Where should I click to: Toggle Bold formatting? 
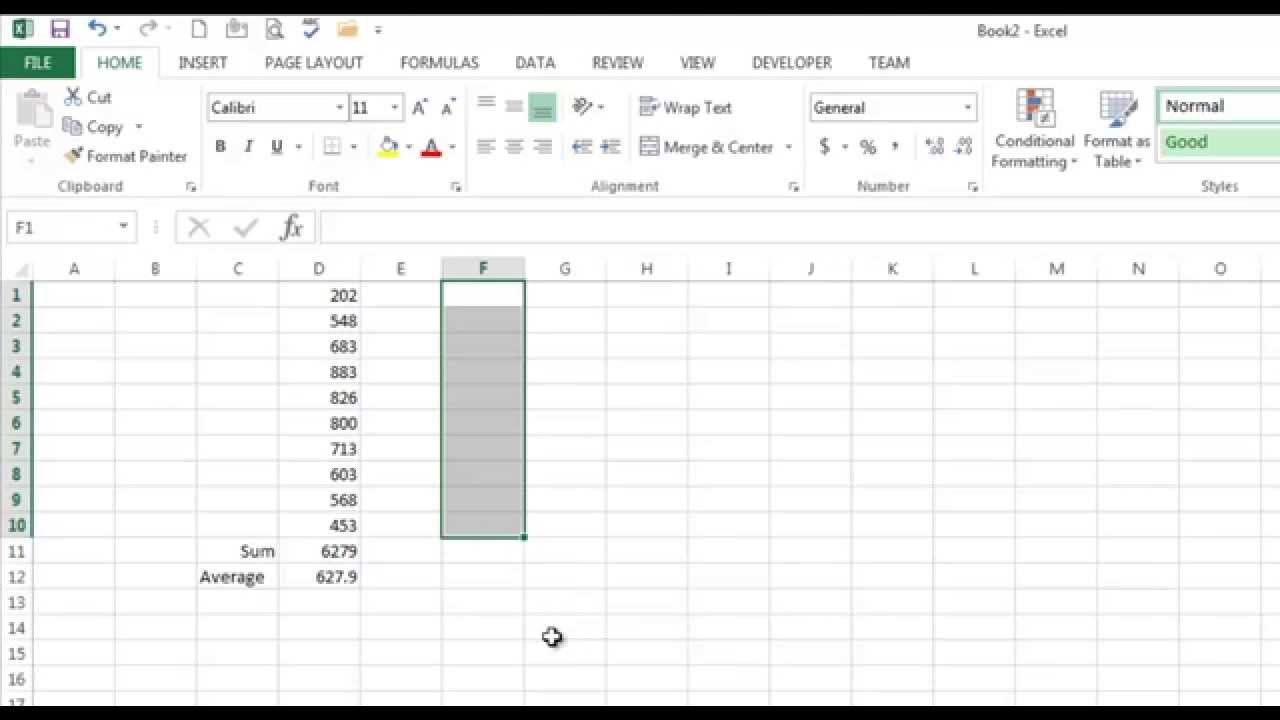[220, 147]
